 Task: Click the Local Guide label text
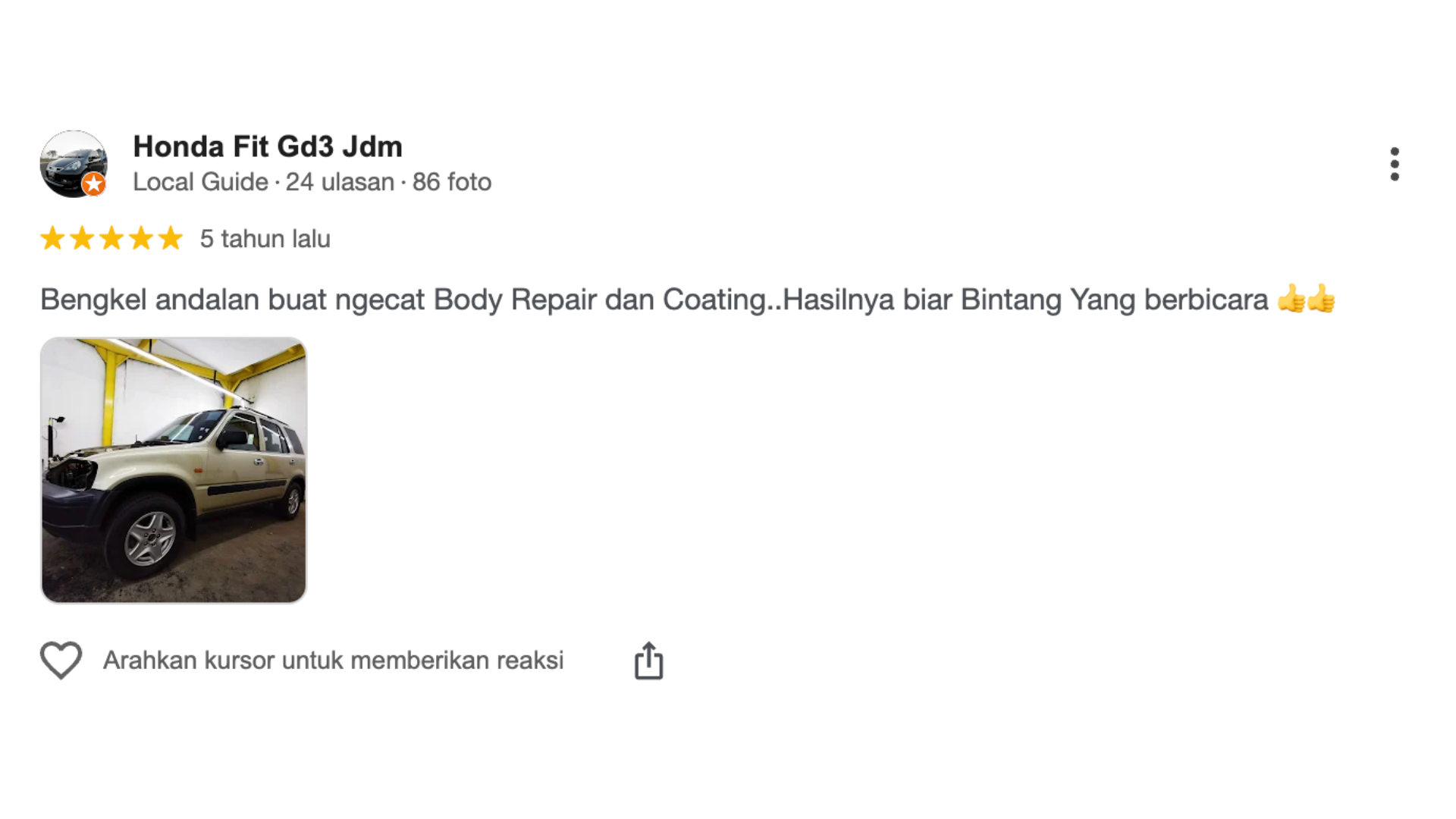pyautogui.click(x=200, y=182)
